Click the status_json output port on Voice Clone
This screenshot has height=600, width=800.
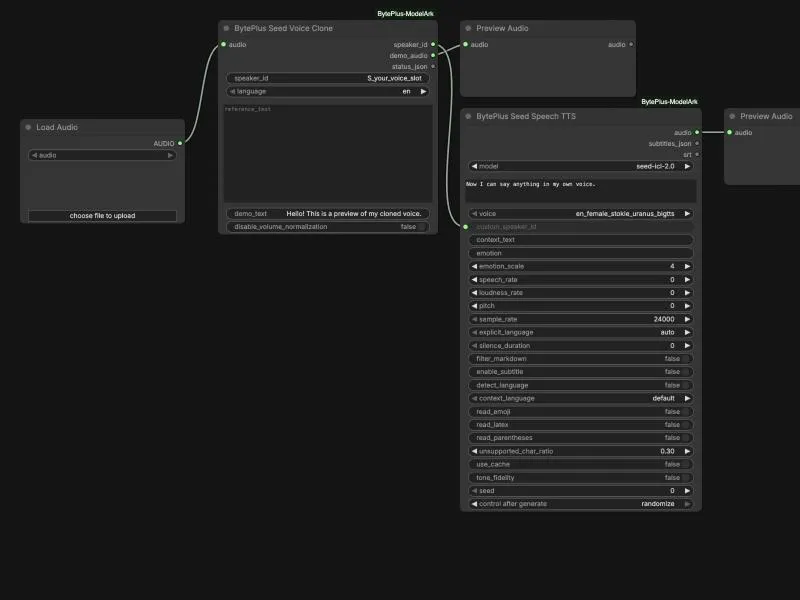(x=433, y=66)
